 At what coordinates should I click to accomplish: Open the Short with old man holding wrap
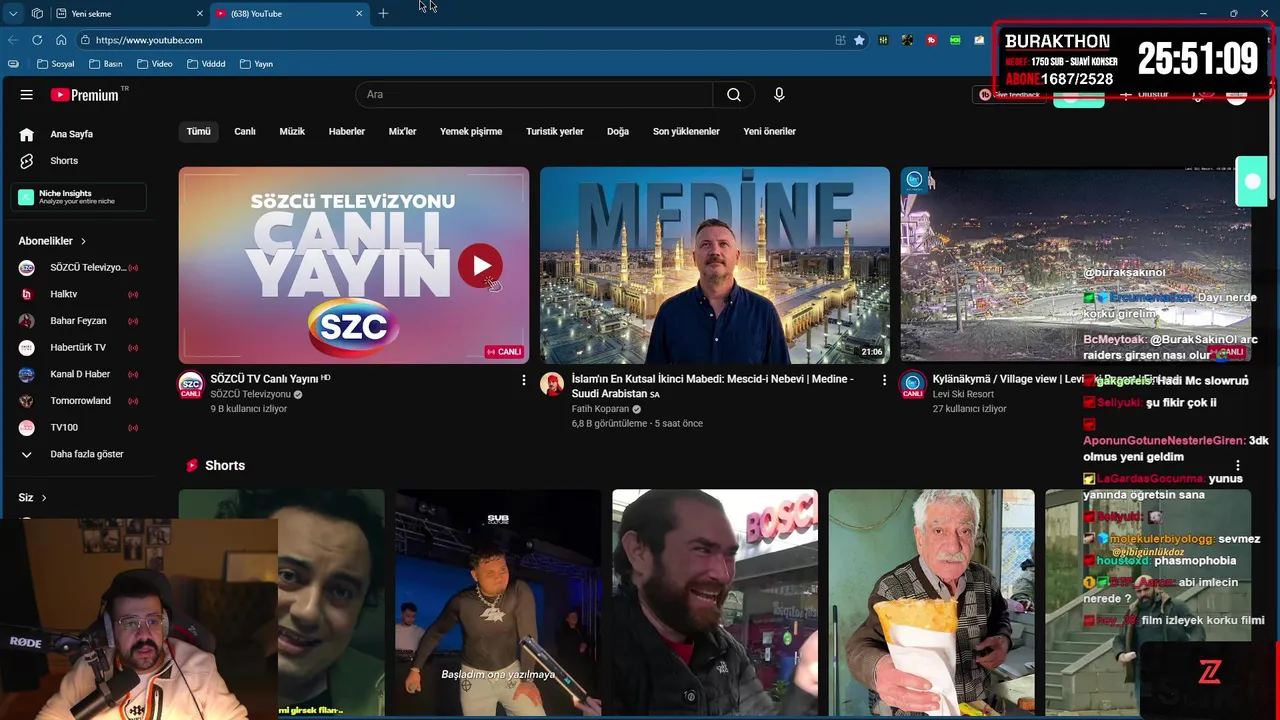(x=931, y=602)
